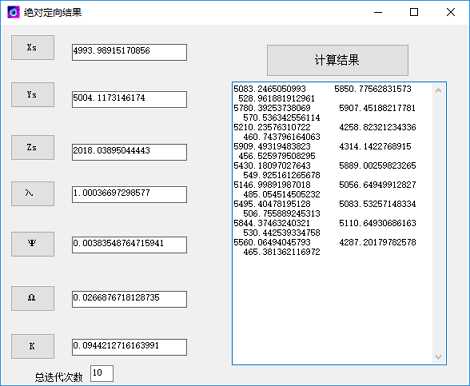Click result value 460.743796164063

pyautogui.click(x=282, y=137)
